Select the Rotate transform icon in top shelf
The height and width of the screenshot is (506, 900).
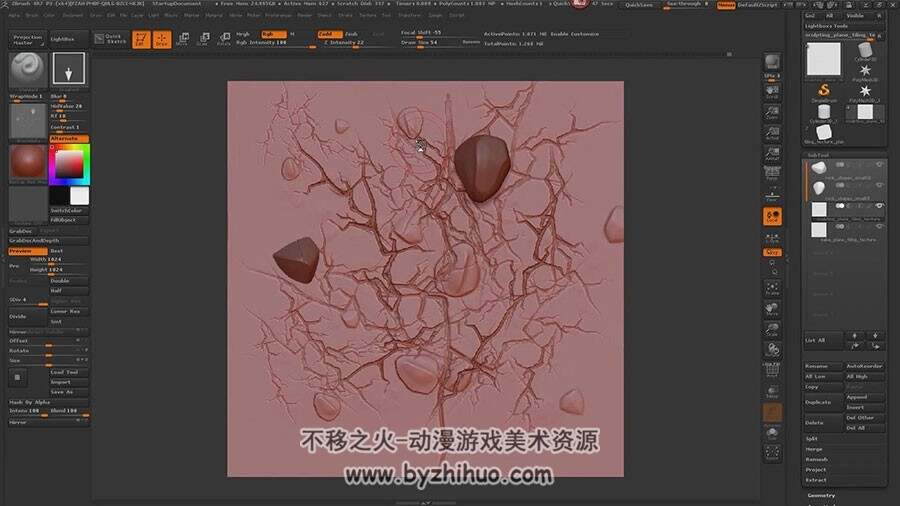tap(224, 39)
